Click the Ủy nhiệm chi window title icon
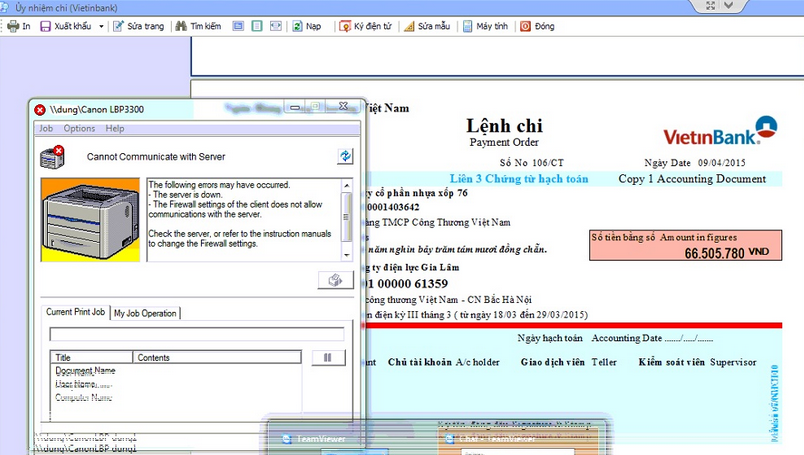Screen dimensions: 804x455 pos(5,7)
